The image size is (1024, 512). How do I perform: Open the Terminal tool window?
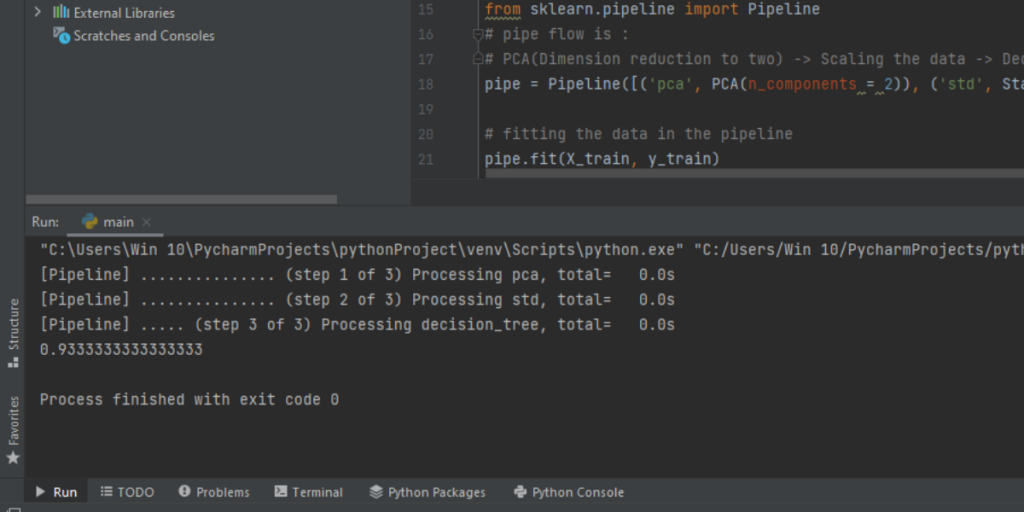[x=309, y=492]
